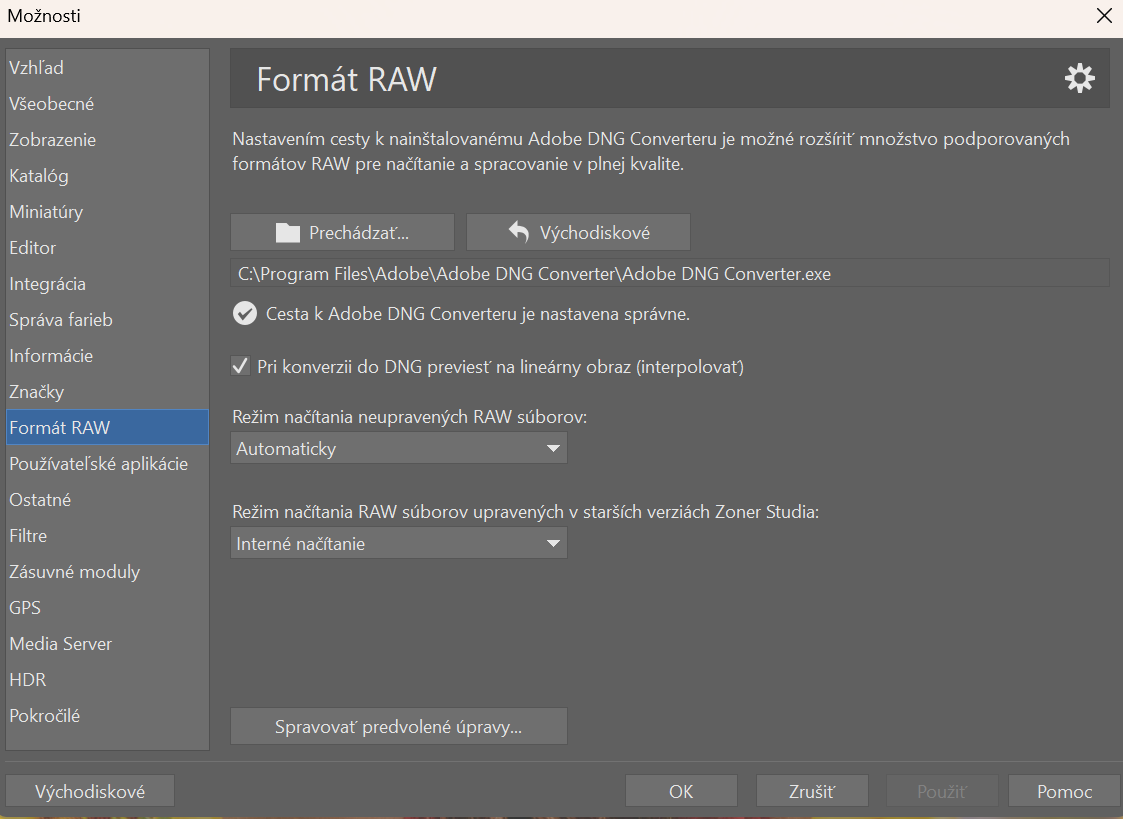This screenshot has height=819, width=1123.
Task: Click the description text about Adobe DNG Converter path
Action: point(651,151)
